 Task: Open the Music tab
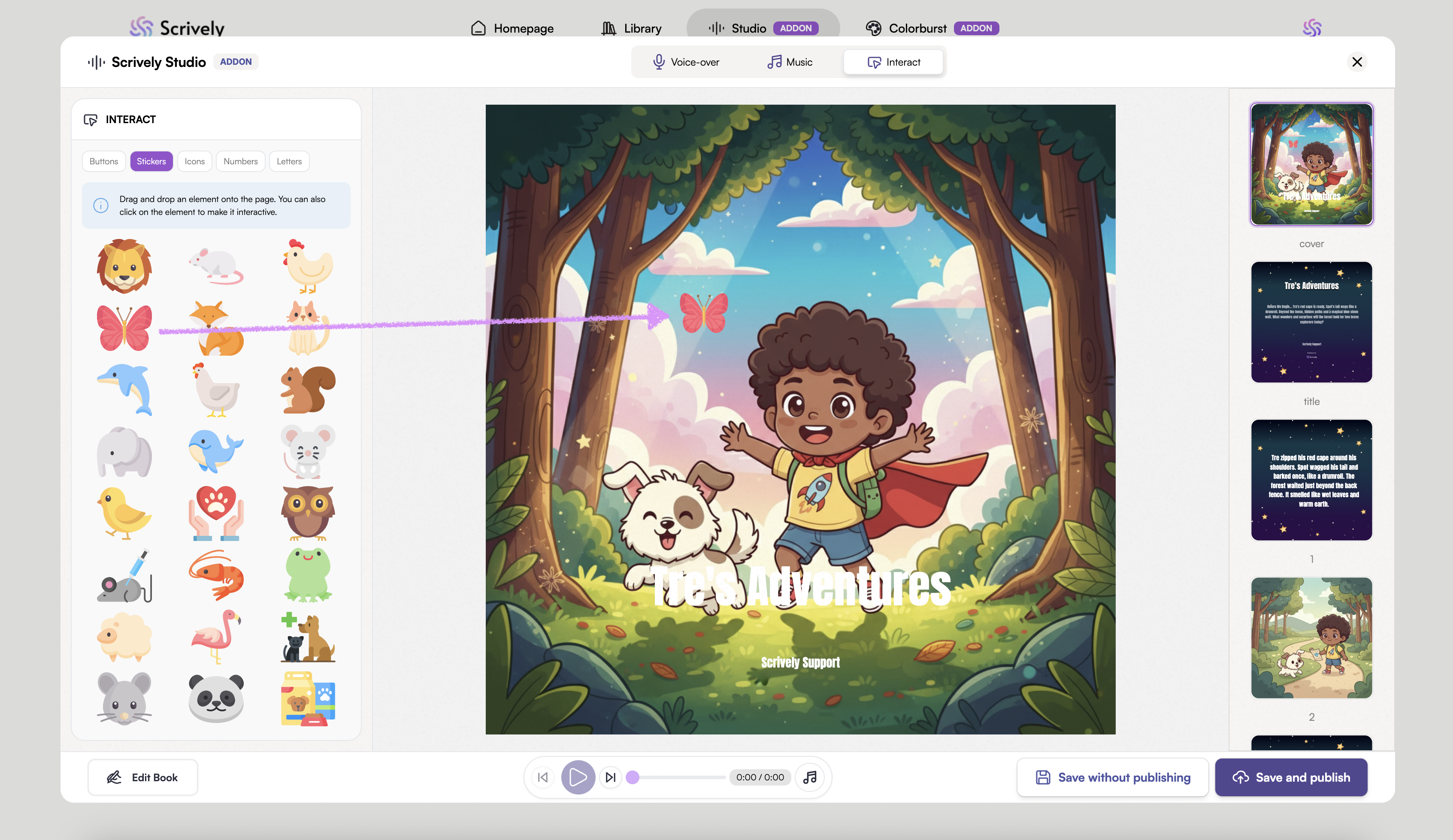click(x=789, y=62)
